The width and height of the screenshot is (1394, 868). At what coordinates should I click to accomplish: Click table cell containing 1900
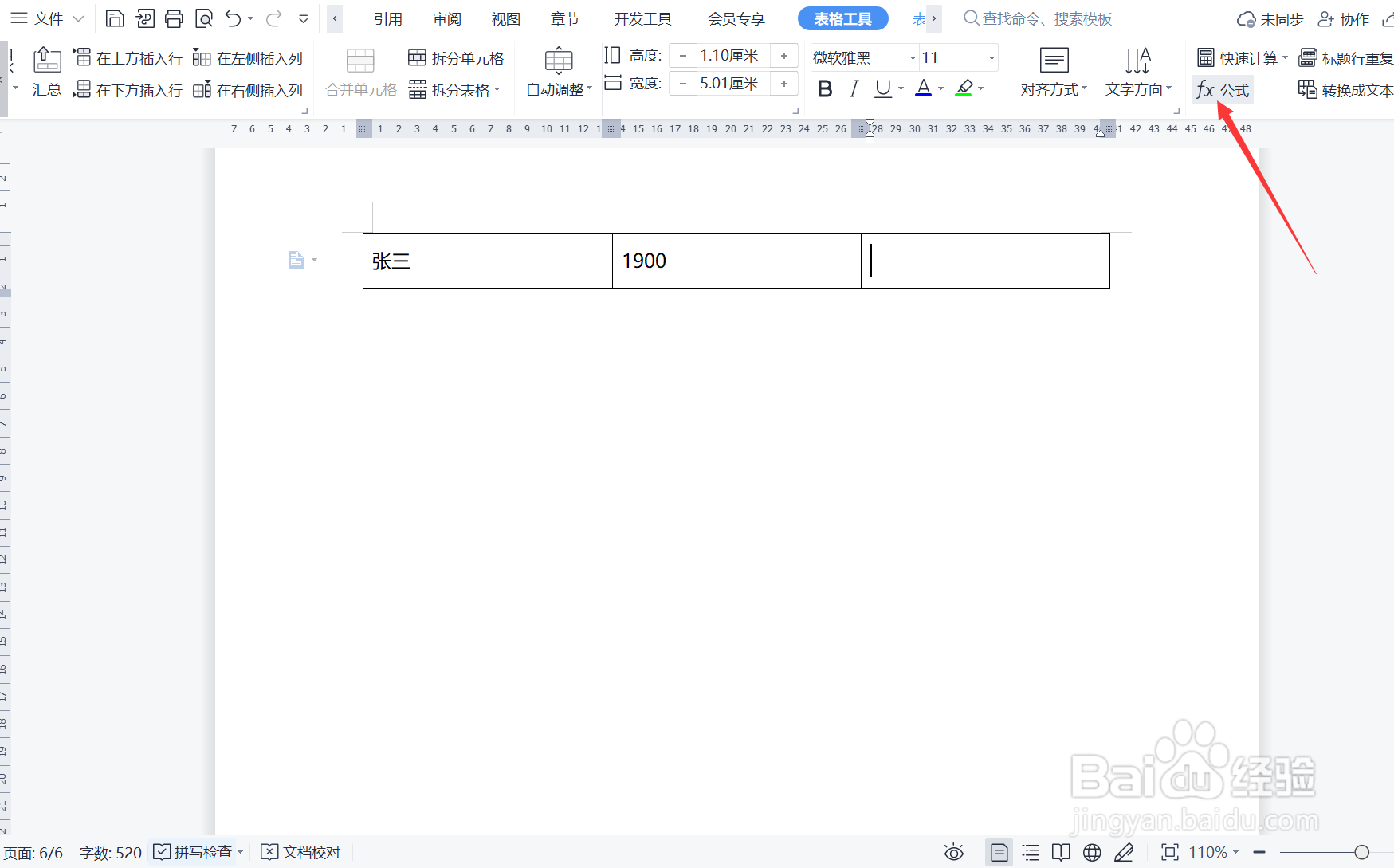point(736,261)
